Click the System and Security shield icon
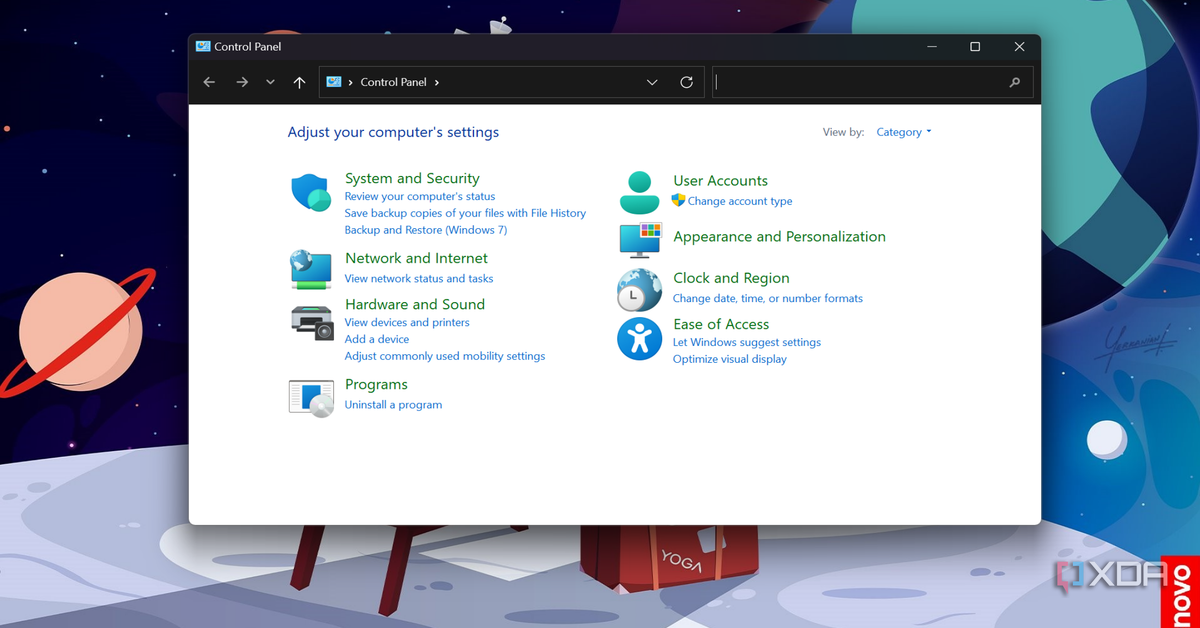This screenshot has width=1200, height=628. pos(311,192)
